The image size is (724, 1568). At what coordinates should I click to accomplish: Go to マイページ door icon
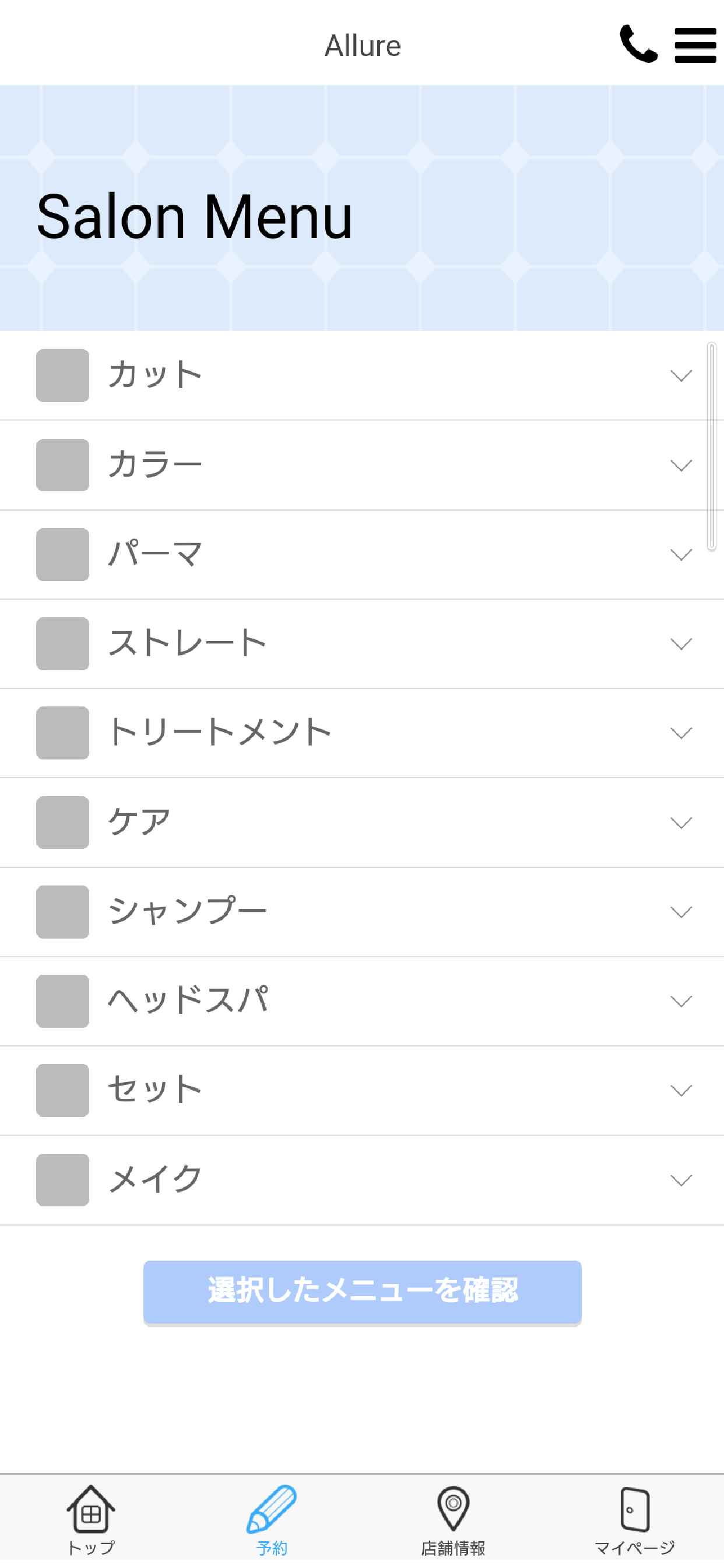tap(635, 1509)
